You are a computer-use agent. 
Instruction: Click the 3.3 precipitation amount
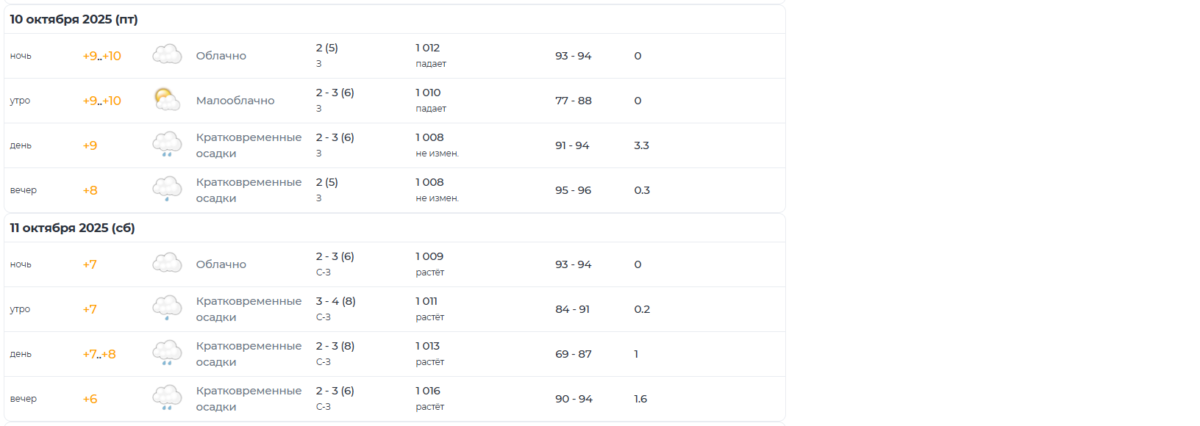tap(641, 145)
